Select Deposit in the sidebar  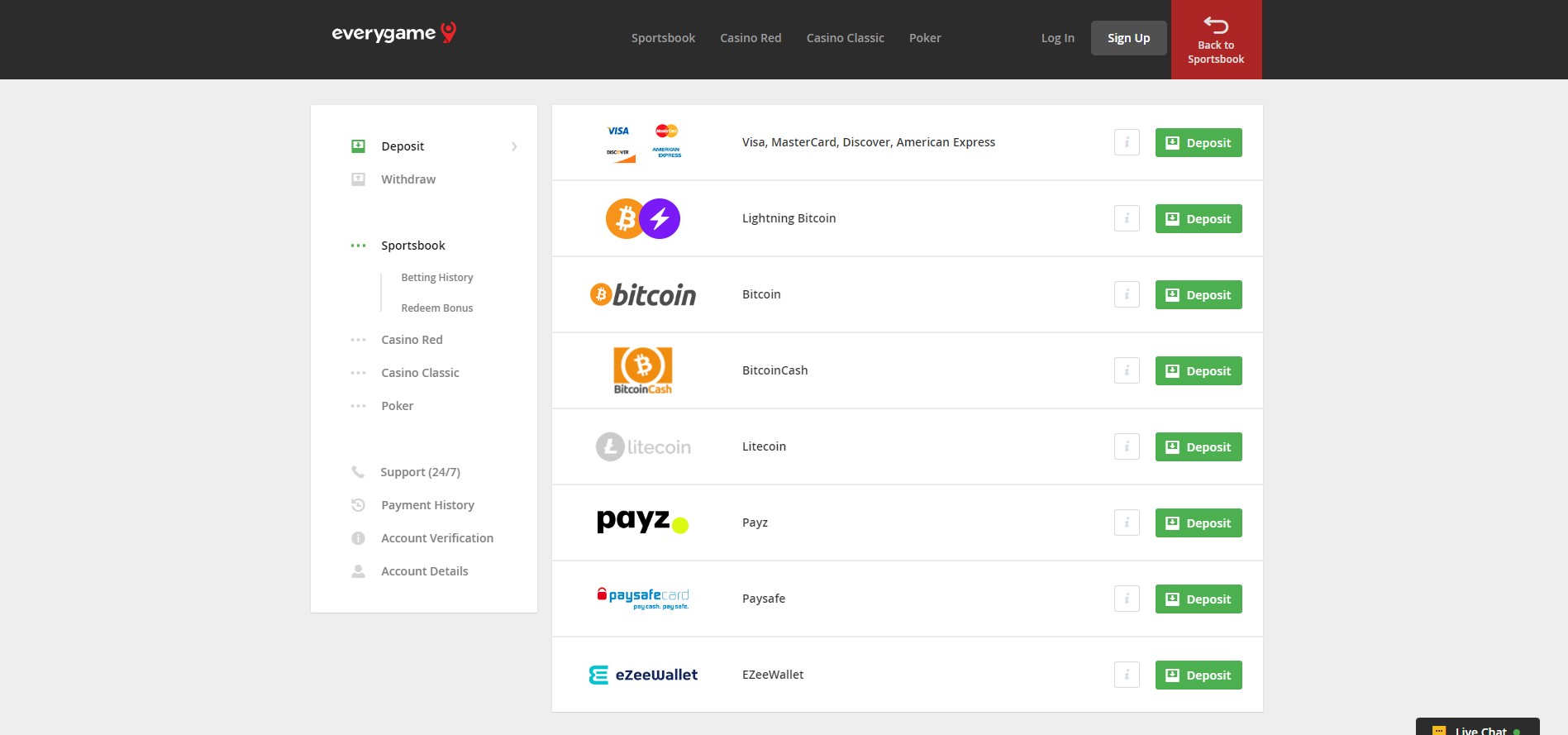[x=403, y=146]
